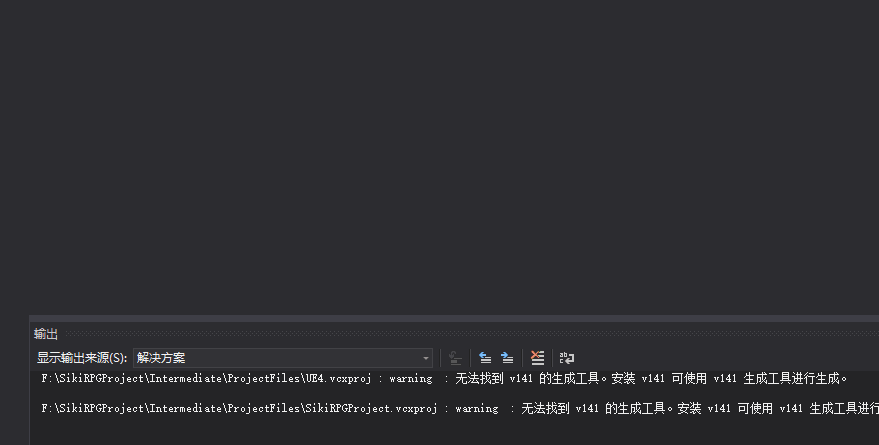The height and width of the screenshot is (445, 879).
Task: Select the UE4.vcxproj warning line
Action: tap(444, 379)
